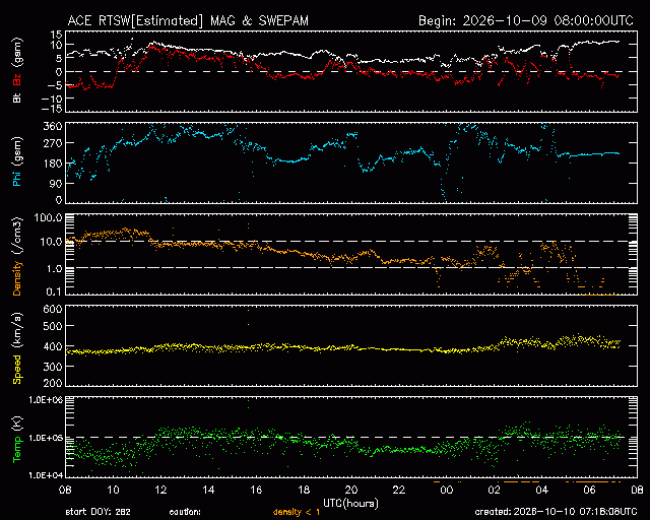Viewport: 650px width, 520px height.
Task: Click the 1.0E+04 tick label on Temp axis
Action: (x=46, y=475)
